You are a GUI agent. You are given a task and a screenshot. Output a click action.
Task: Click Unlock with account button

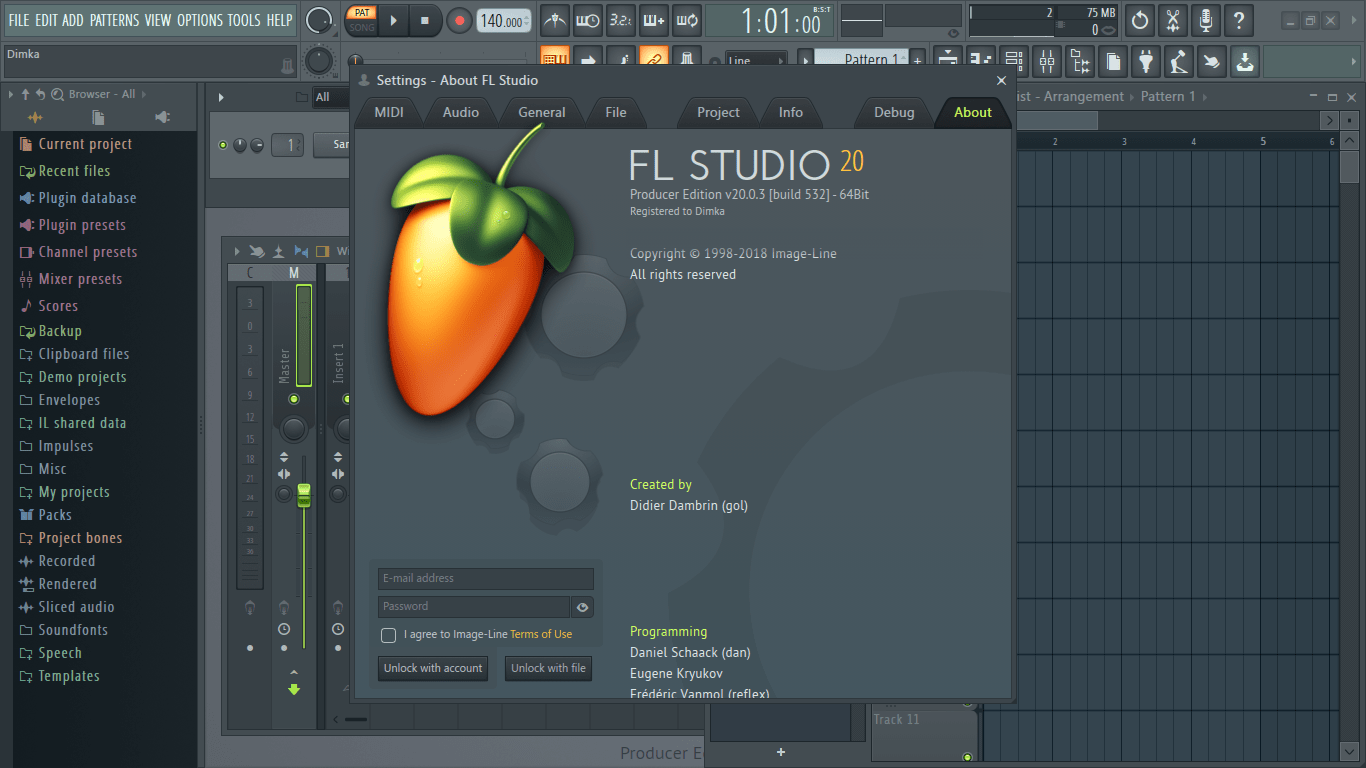point(433,668)
